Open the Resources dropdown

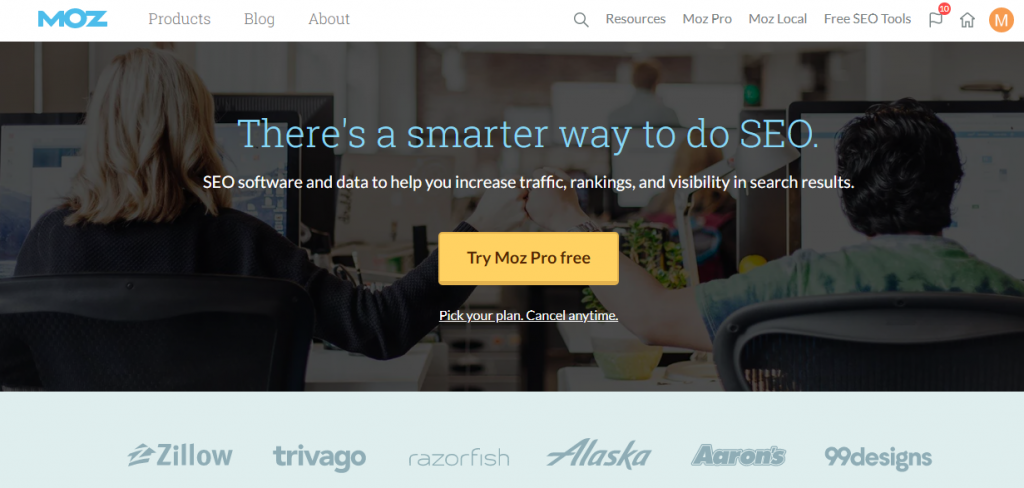coord(635,19)
